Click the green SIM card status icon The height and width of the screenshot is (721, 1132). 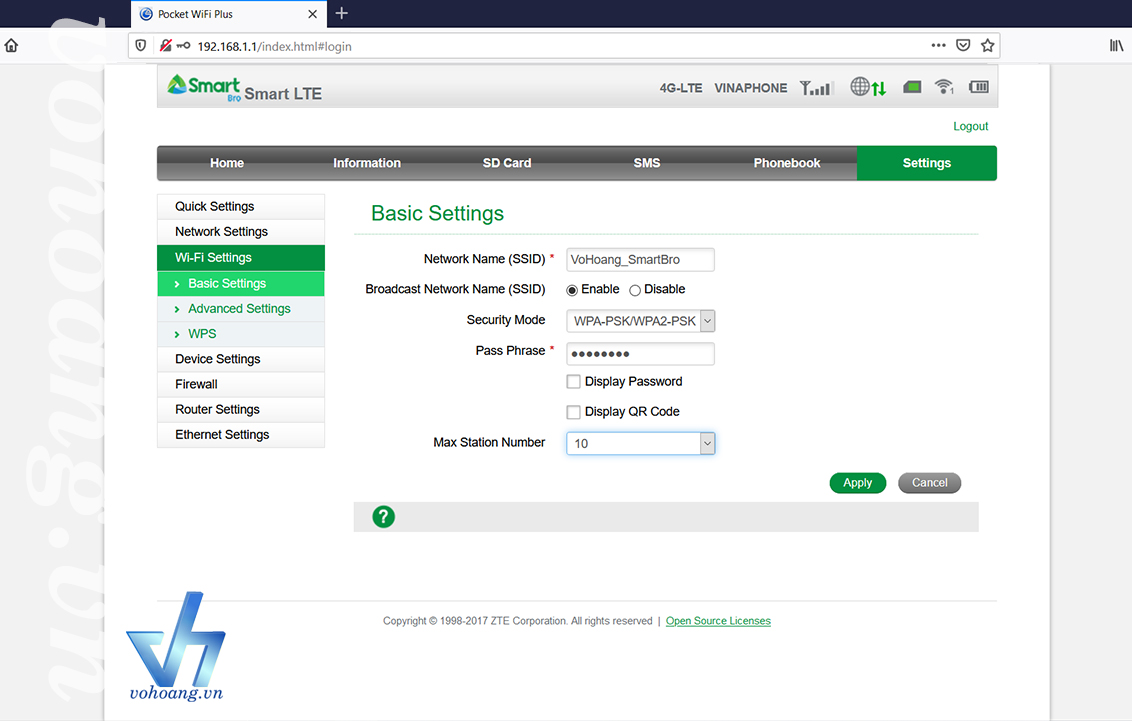(912, 87)
